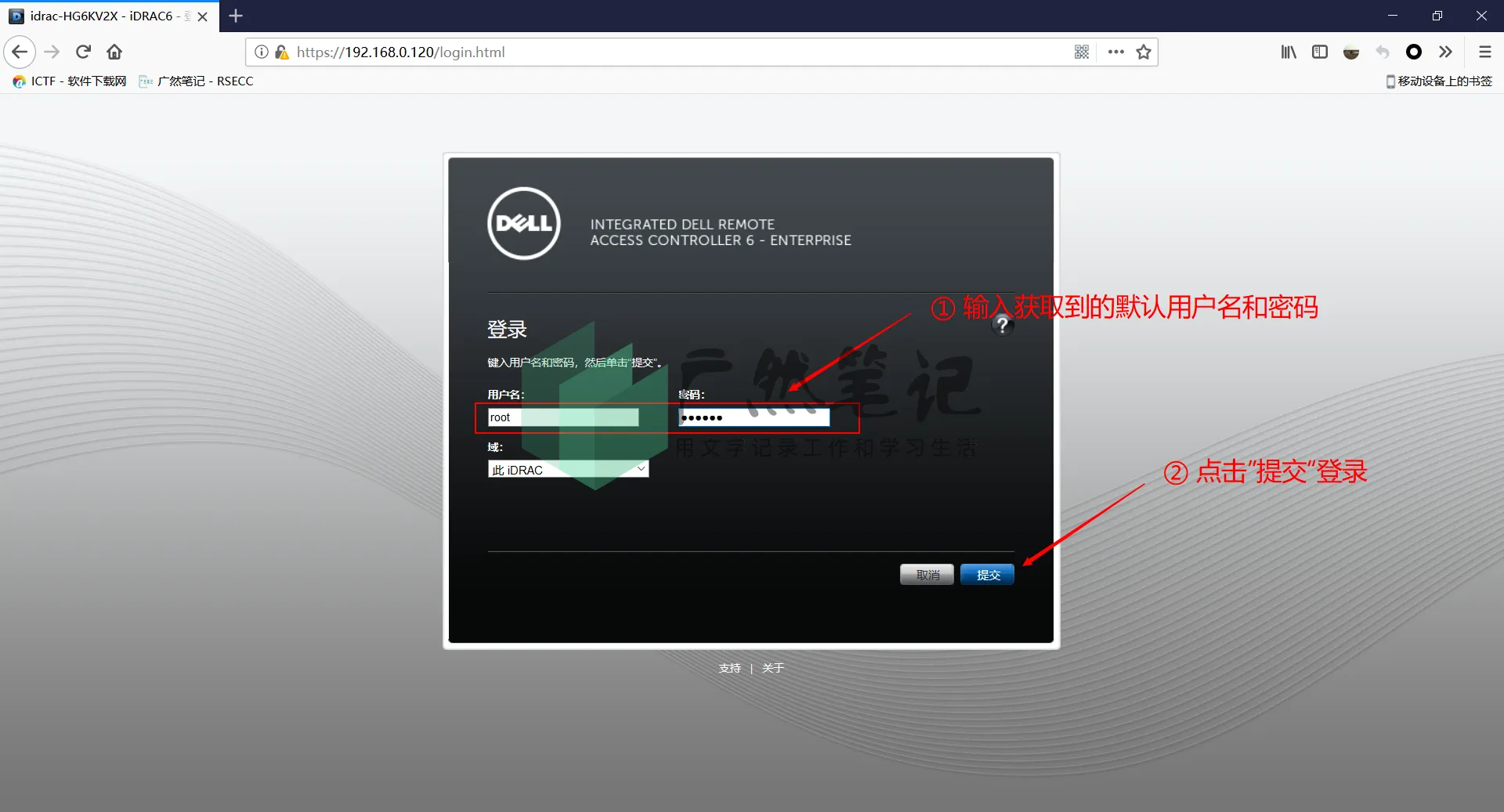Click the Dell logo
The height and width of the screenshot is (812, 1504).
pos(524,223)
